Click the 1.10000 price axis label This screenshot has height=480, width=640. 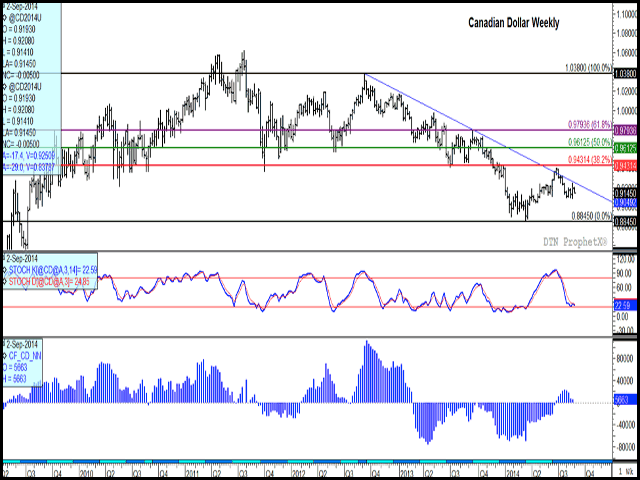pos(627,14)
